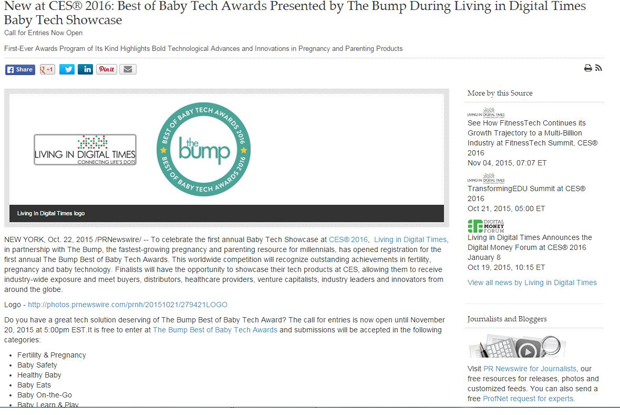Viewport: 620px width, 415px height.
Task: Click the main article headline
Action: pos(295,13)
